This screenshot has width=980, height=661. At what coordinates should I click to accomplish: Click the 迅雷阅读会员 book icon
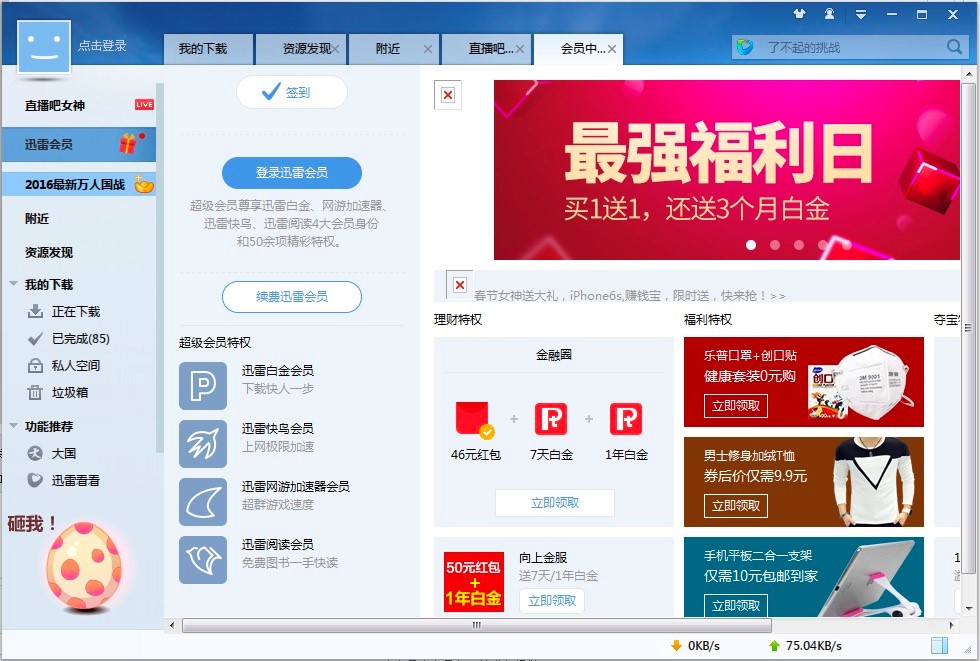tap(203, 560)
